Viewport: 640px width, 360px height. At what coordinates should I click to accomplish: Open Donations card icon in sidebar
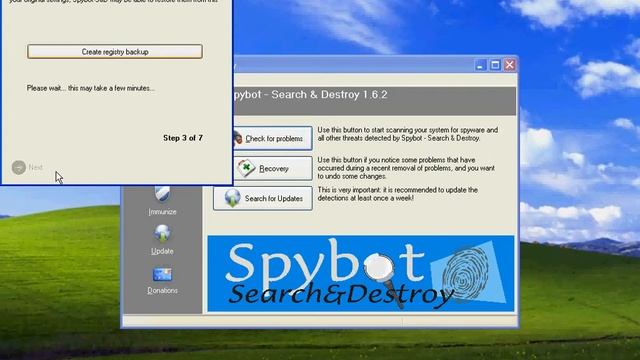click(162, 274)
